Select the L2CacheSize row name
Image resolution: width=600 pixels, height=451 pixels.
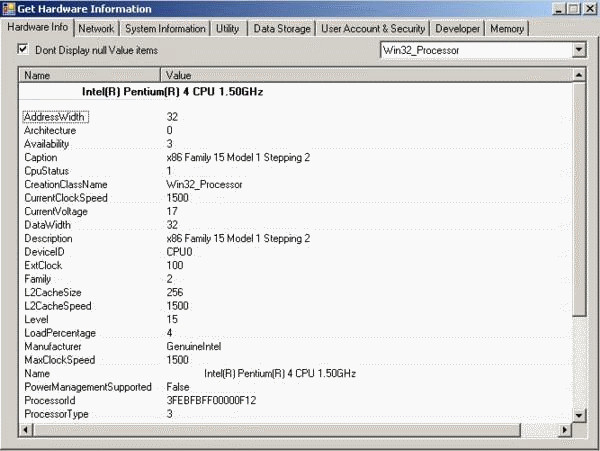tap(53, 292)
